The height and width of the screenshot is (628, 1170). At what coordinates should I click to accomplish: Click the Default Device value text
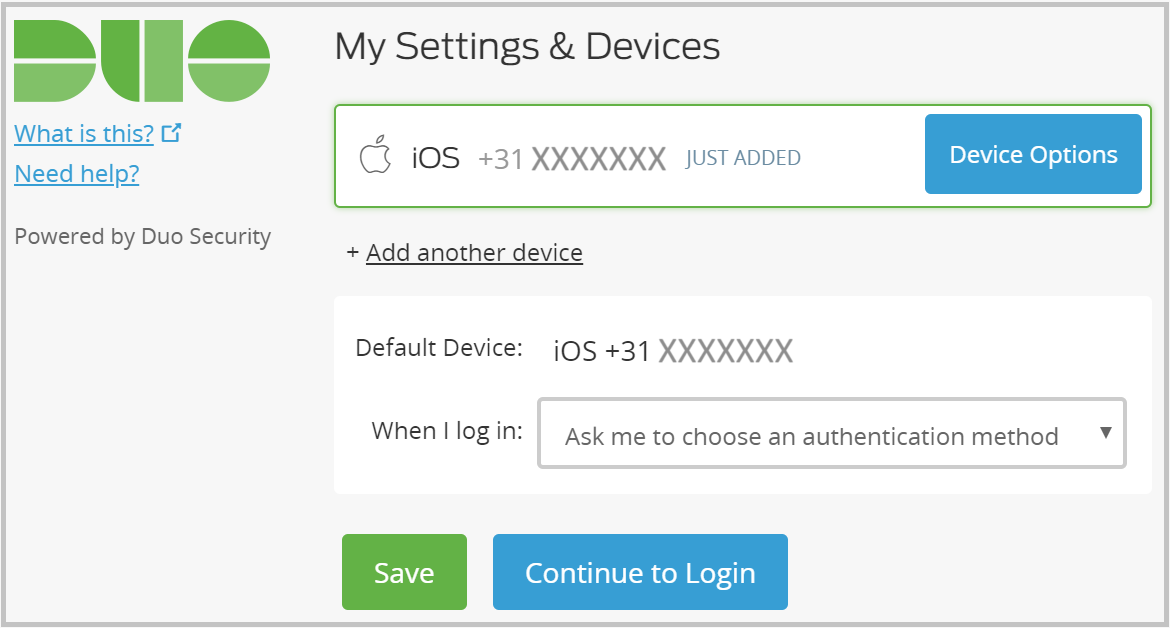tap(673, 349)
